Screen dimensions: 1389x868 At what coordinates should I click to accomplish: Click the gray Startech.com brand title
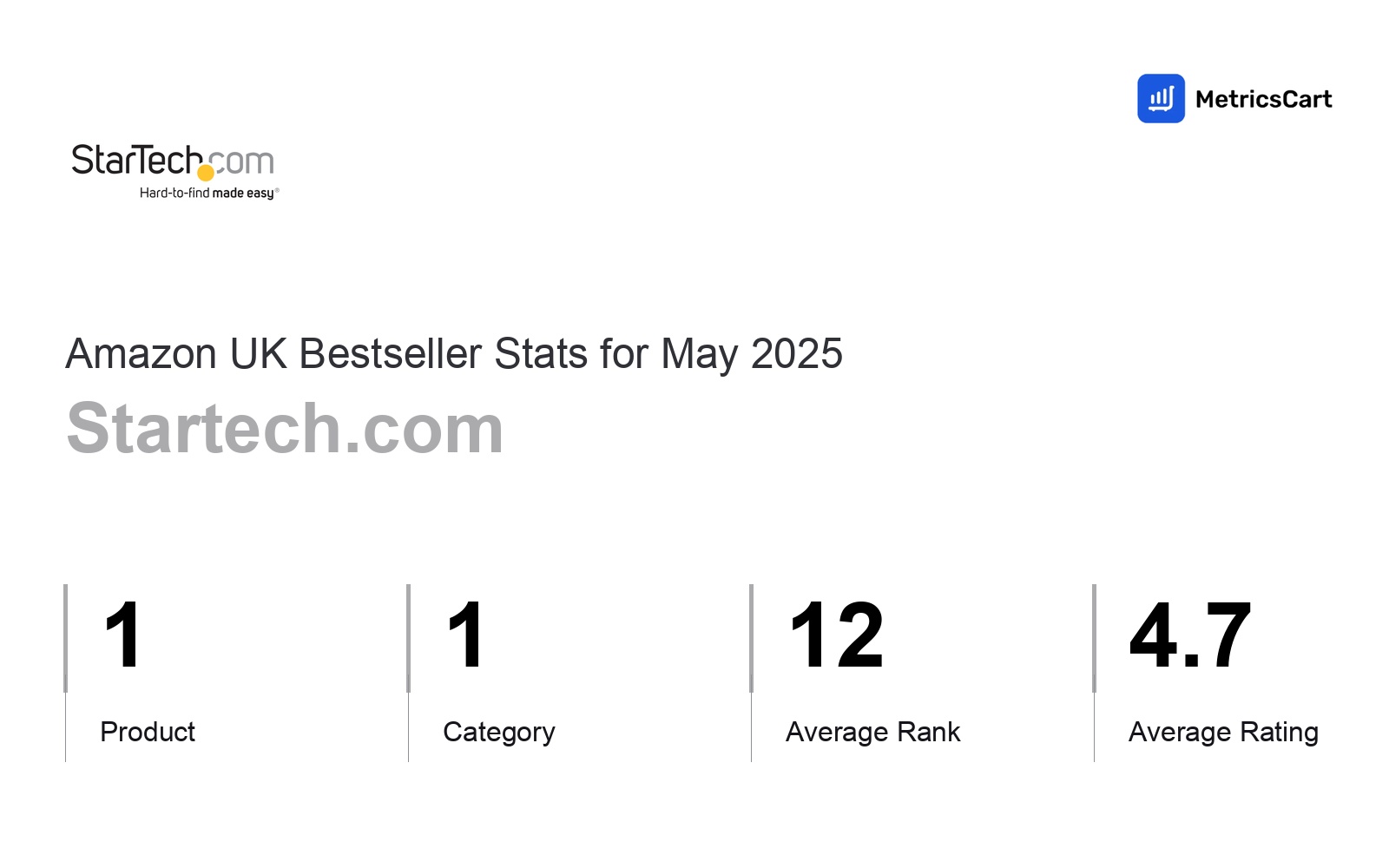tap(285, 428)
